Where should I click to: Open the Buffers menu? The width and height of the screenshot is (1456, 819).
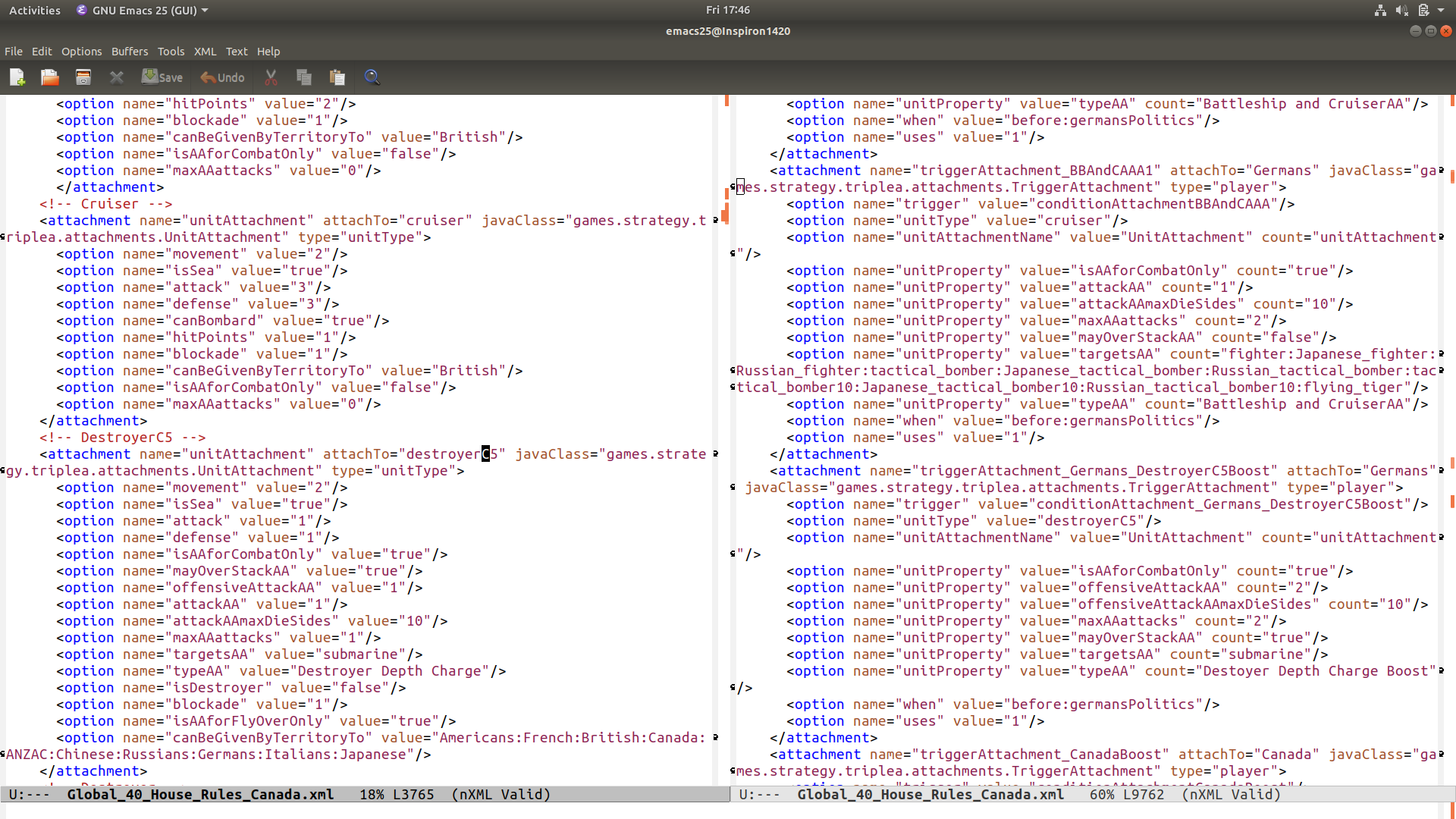pyautogui.click(x=130, y=52)
